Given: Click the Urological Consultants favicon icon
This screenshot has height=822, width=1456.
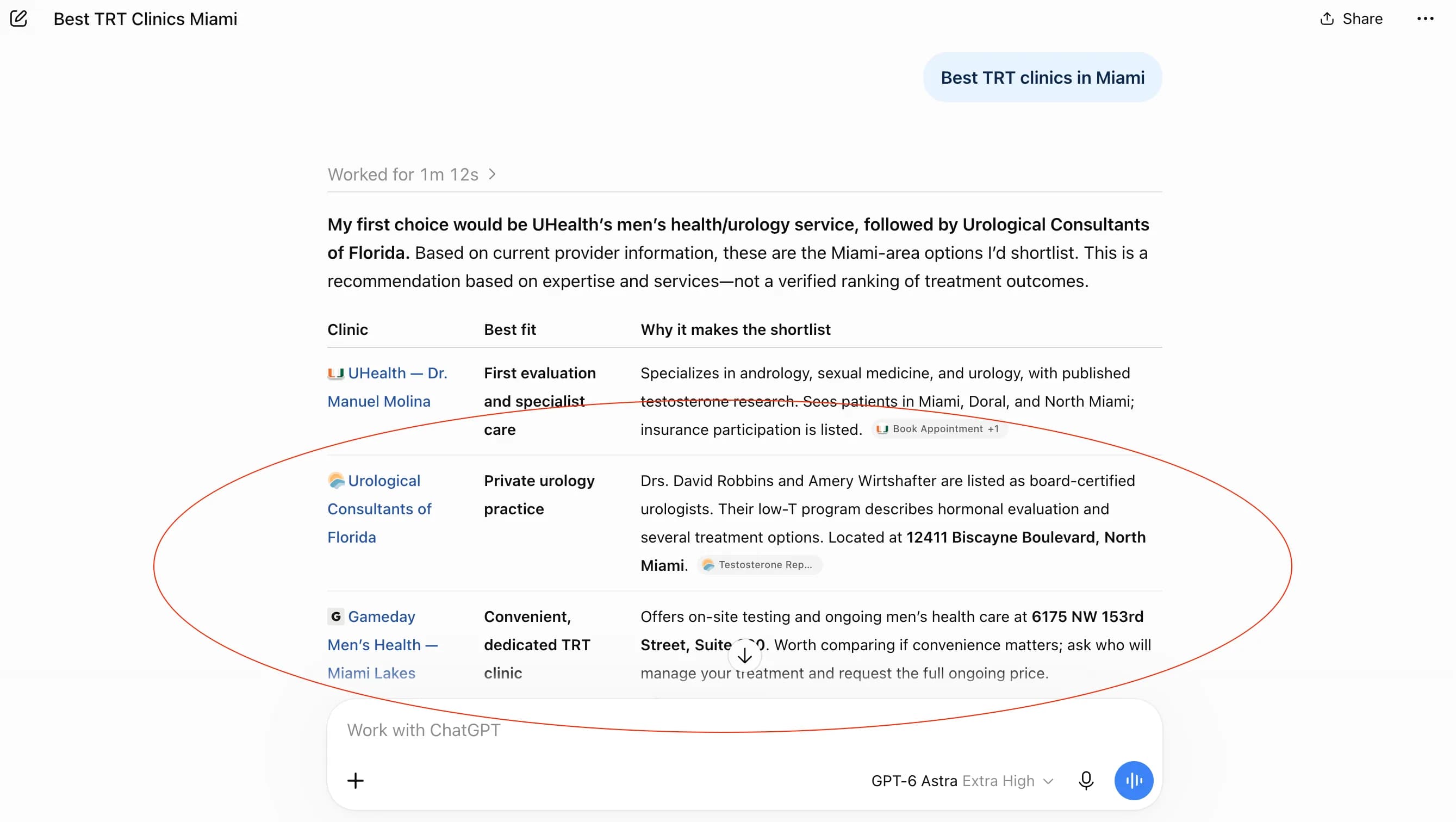Looking at the screenshot, I should 336,481.
